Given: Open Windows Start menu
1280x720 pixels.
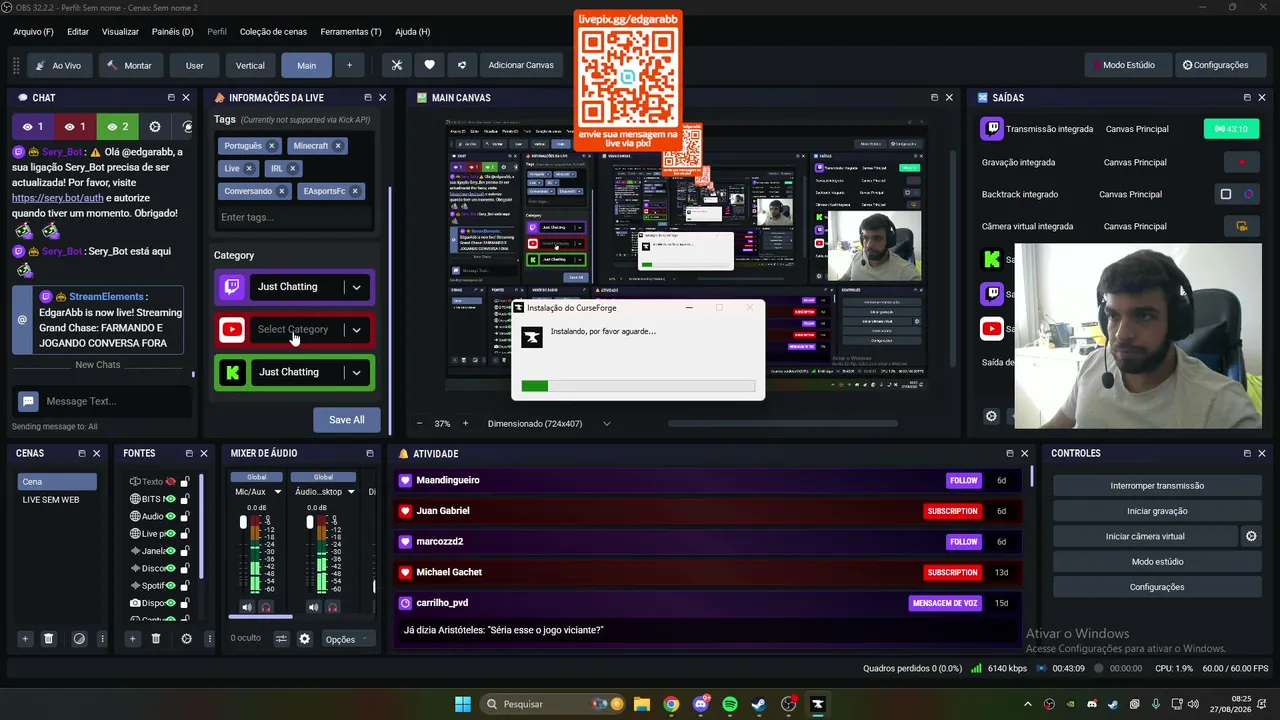Looking at the screenshot, I should [x=463, y=704].
